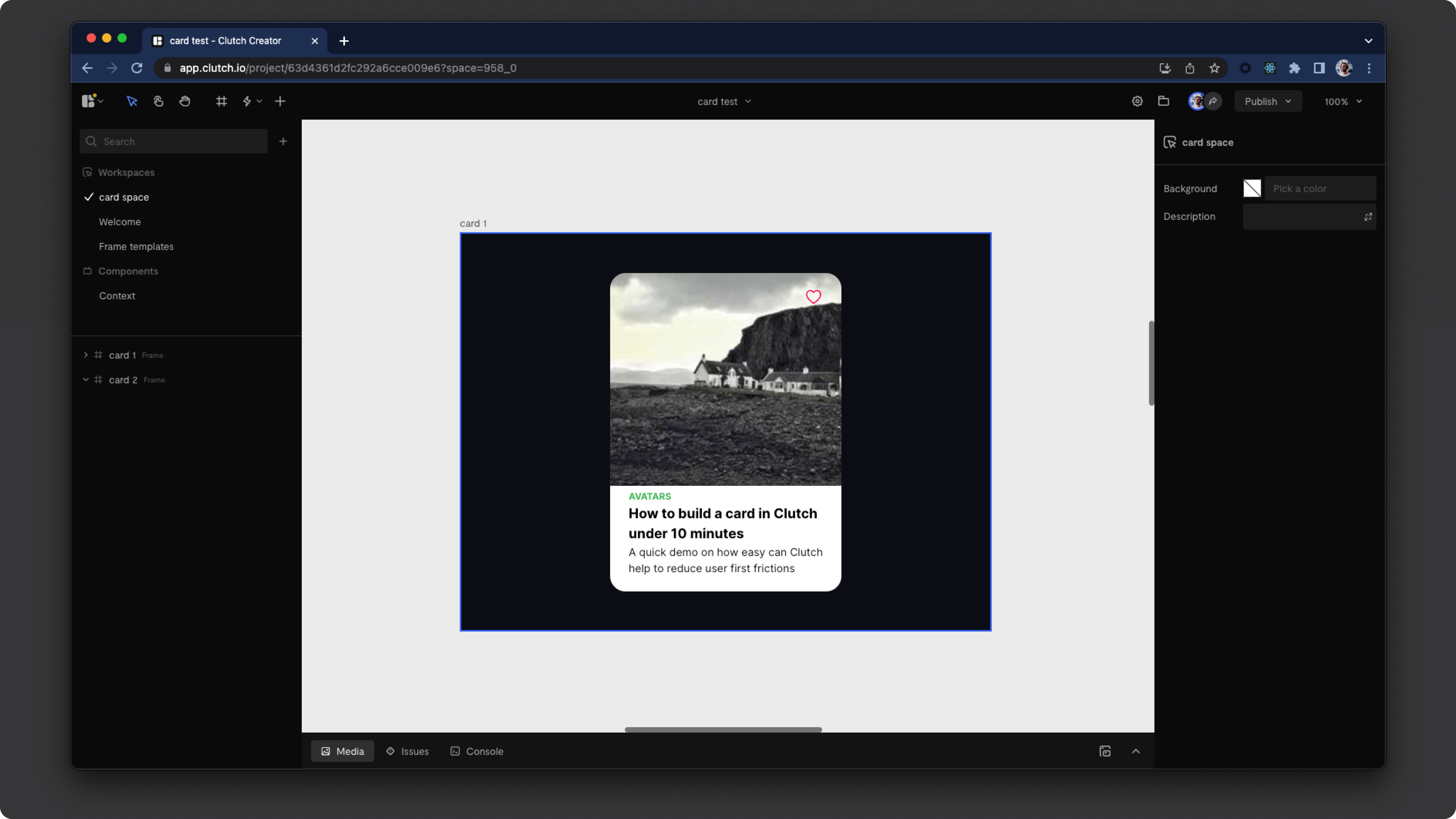Open the card test project dropdown
The image size is (1456, 819).
click(x=724, y=102)
